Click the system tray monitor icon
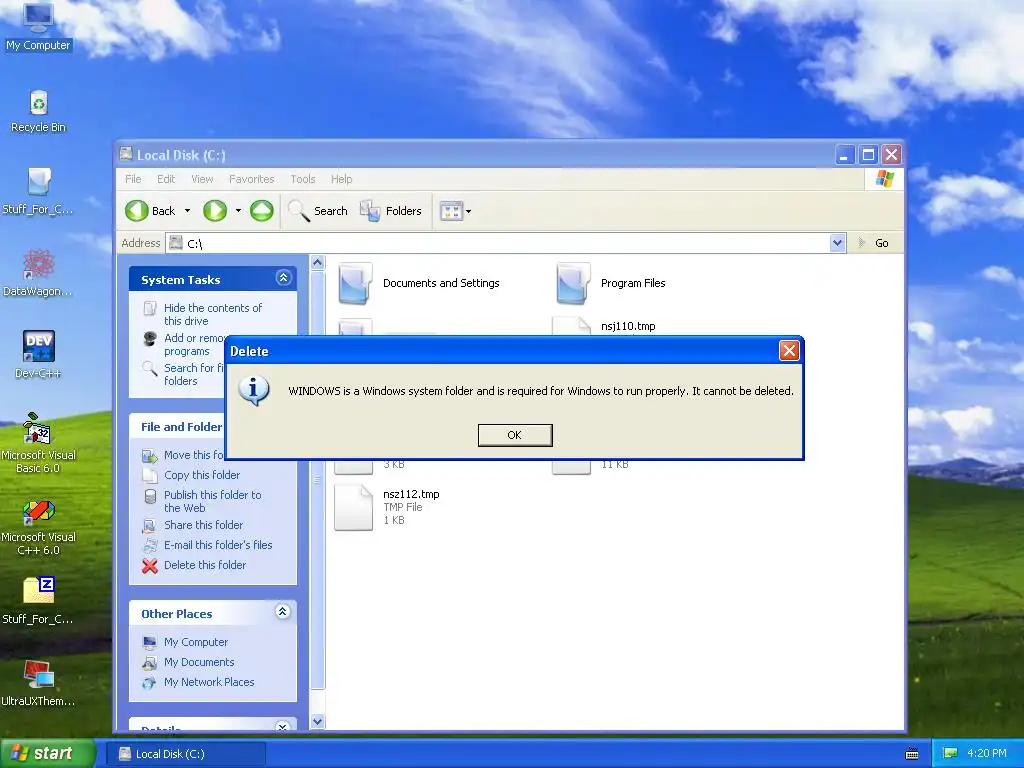This screenshot has height=768, width=1024. click(950, 753)
